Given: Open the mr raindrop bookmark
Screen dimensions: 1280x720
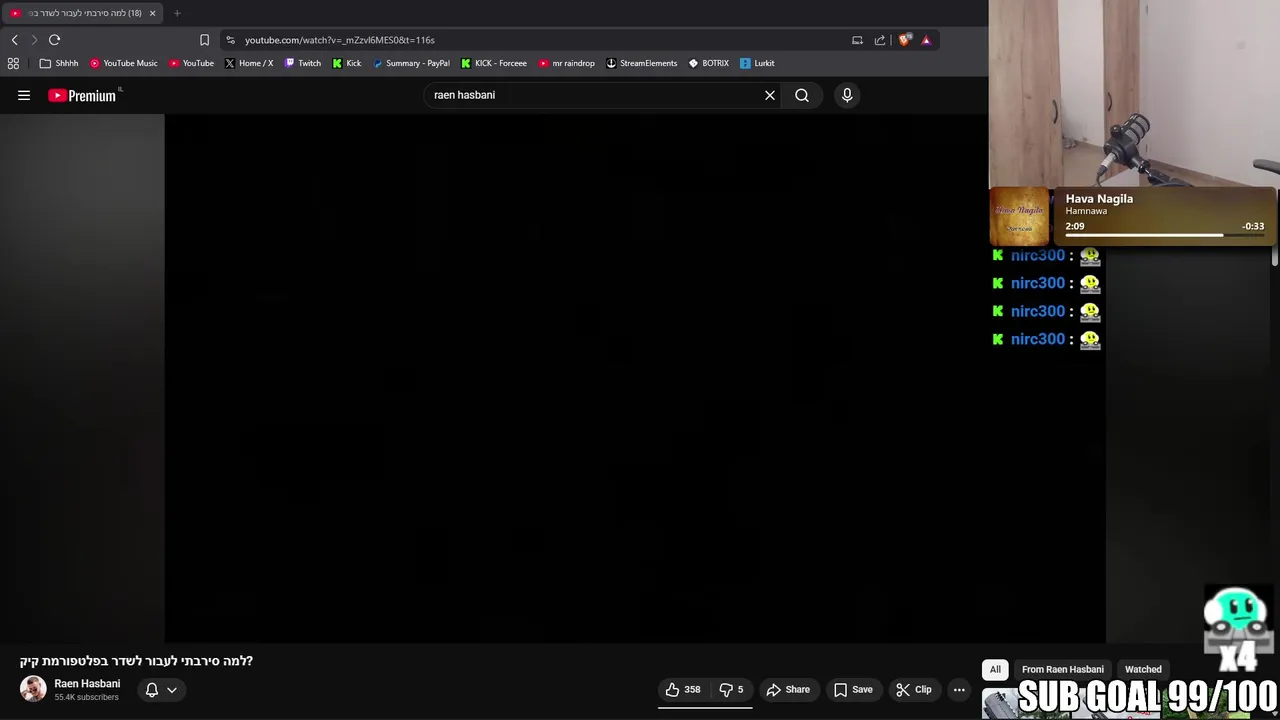Looking at the screenshot, I should tap(567, 63).
